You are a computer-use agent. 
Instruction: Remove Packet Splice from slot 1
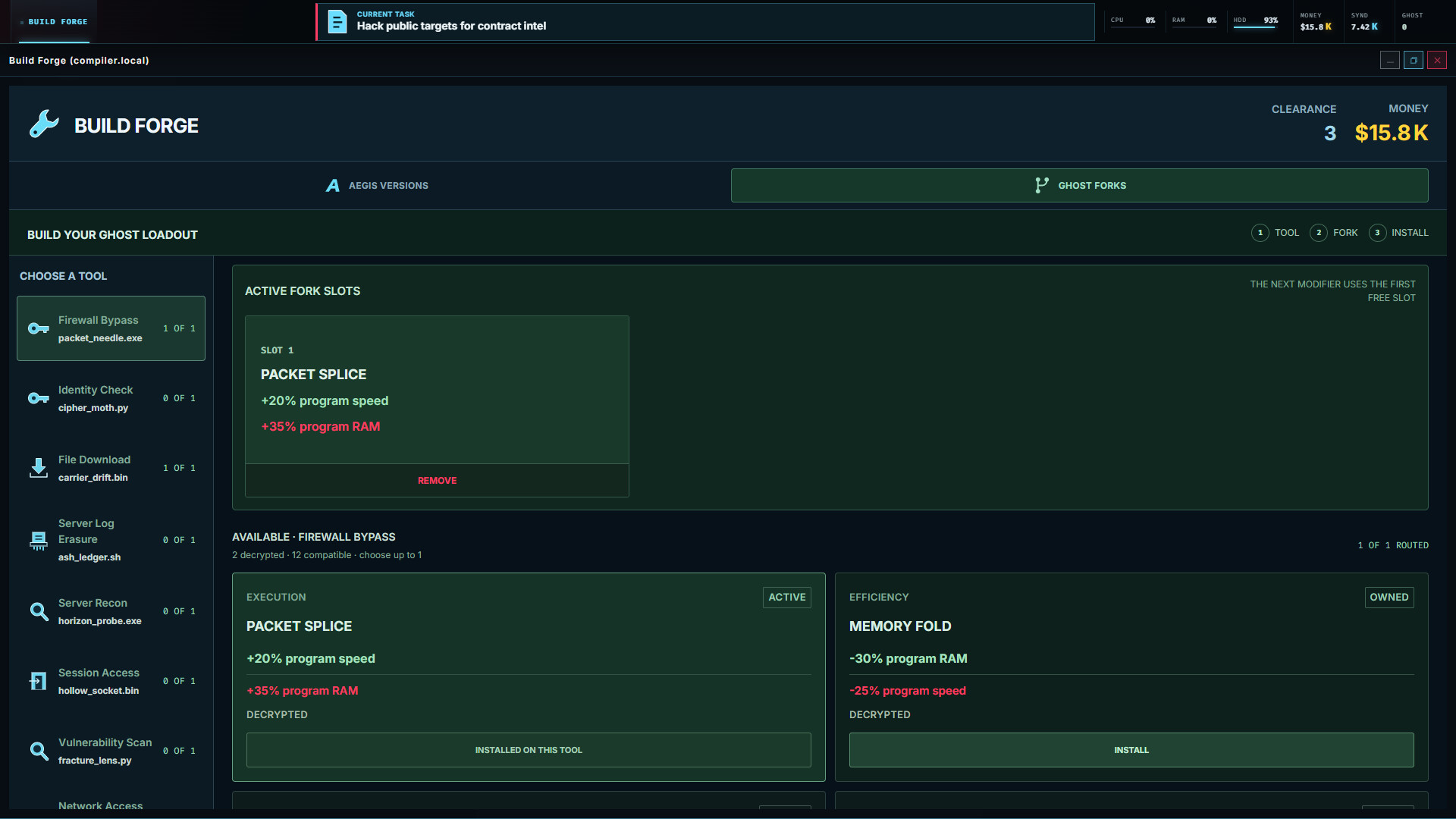pos(437,481)
